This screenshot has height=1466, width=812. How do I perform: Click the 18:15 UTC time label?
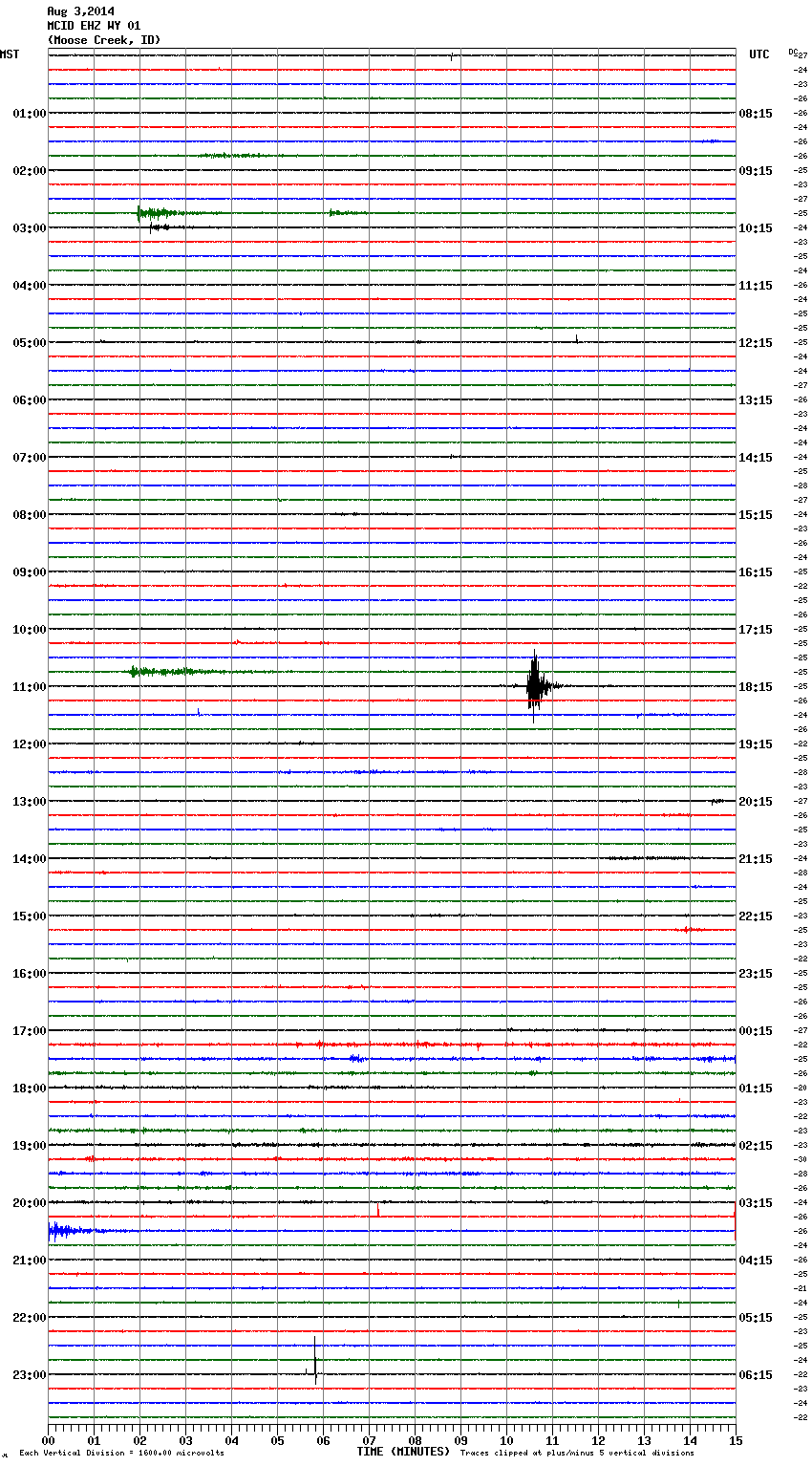[756, 687]
